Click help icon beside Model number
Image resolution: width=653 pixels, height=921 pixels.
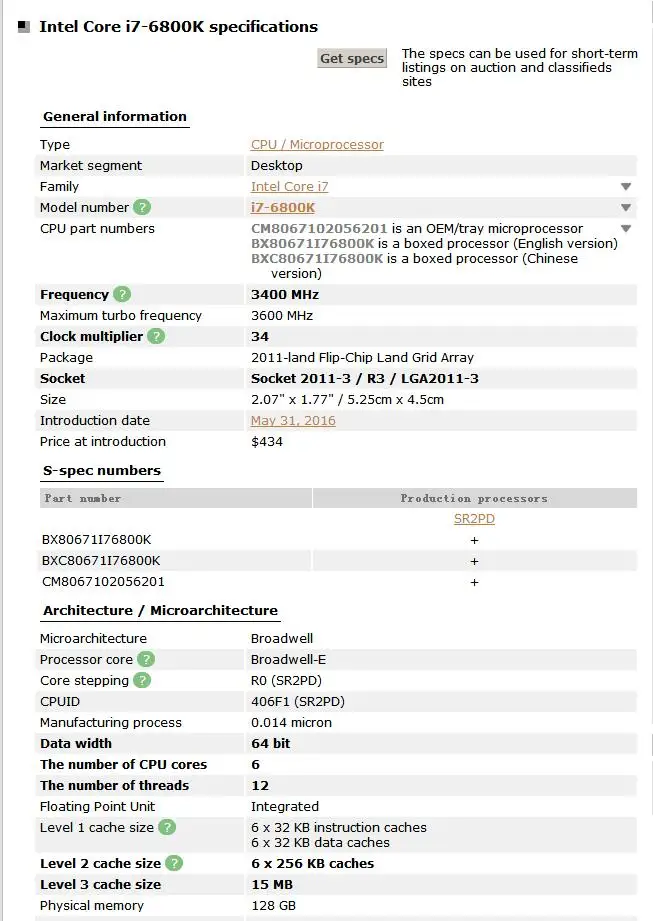pos(142,207)
